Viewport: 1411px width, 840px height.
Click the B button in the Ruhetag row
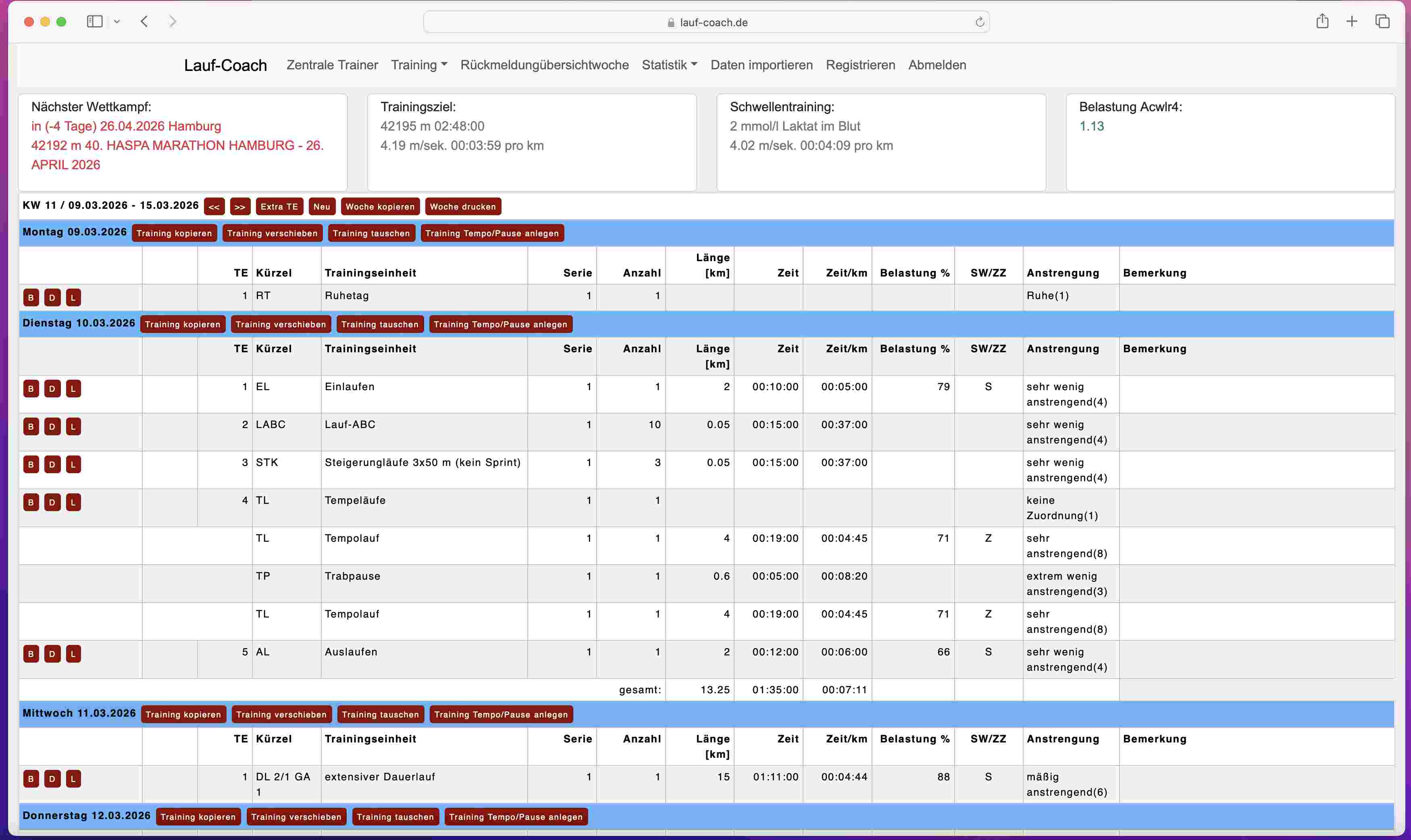point(31,298)
